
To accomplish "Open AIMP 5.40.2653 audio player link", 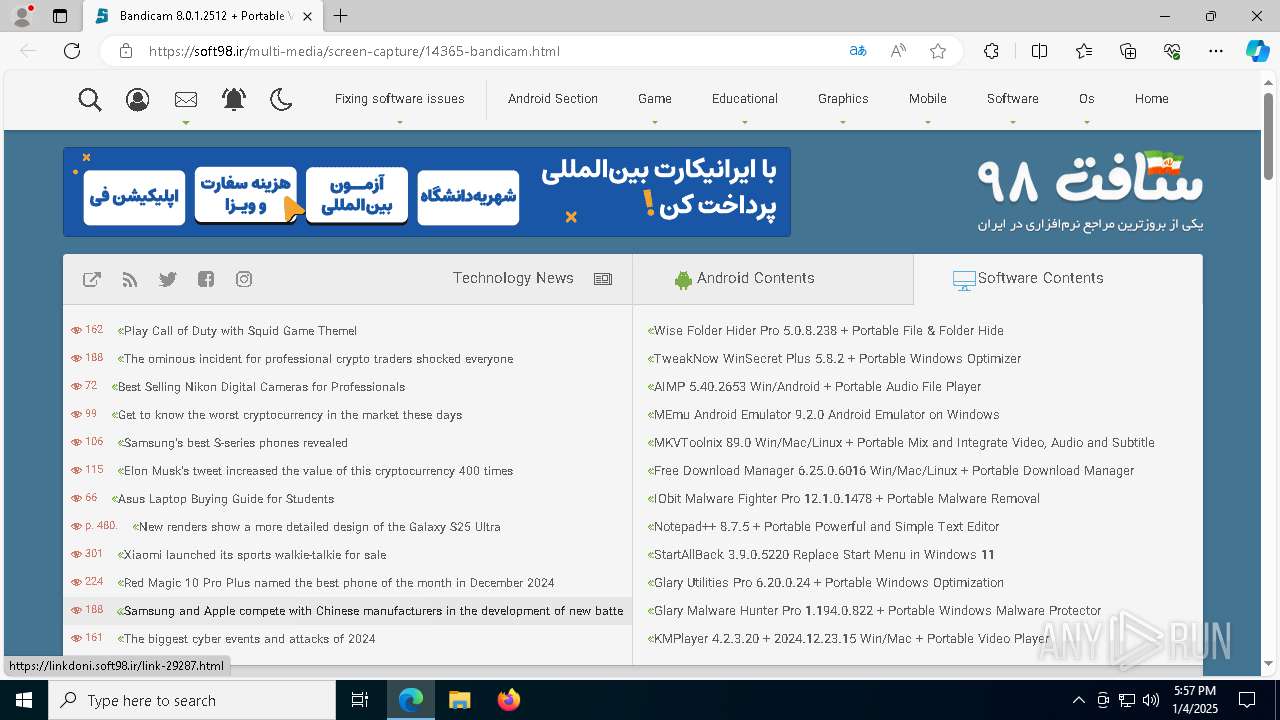I will tap(817, 387).
